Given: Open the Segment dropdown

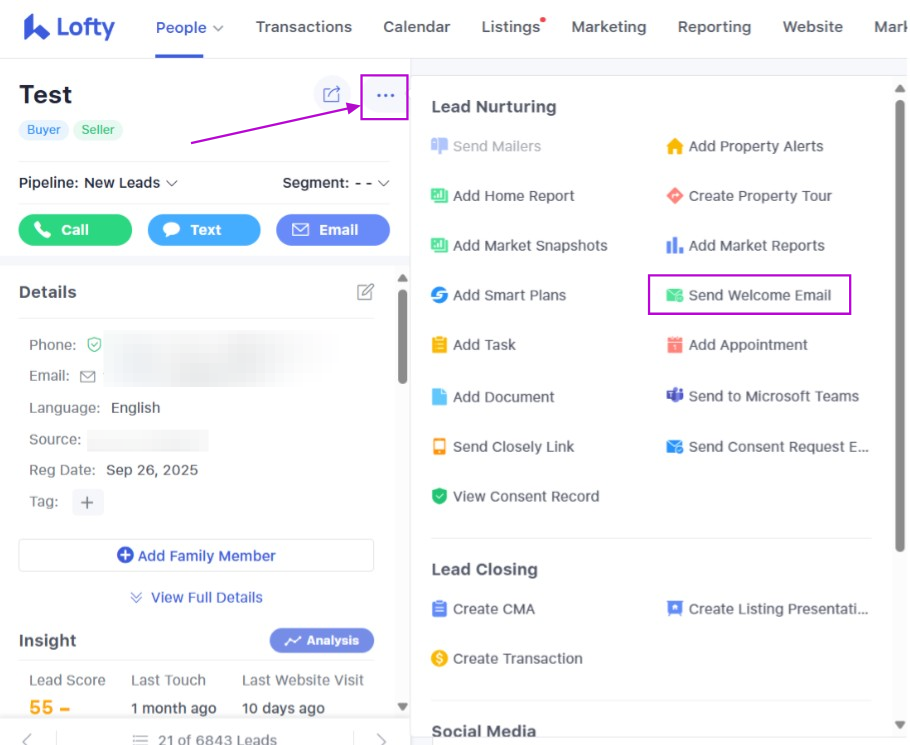Looking at the screenshot, I should (x=336, y=183).
